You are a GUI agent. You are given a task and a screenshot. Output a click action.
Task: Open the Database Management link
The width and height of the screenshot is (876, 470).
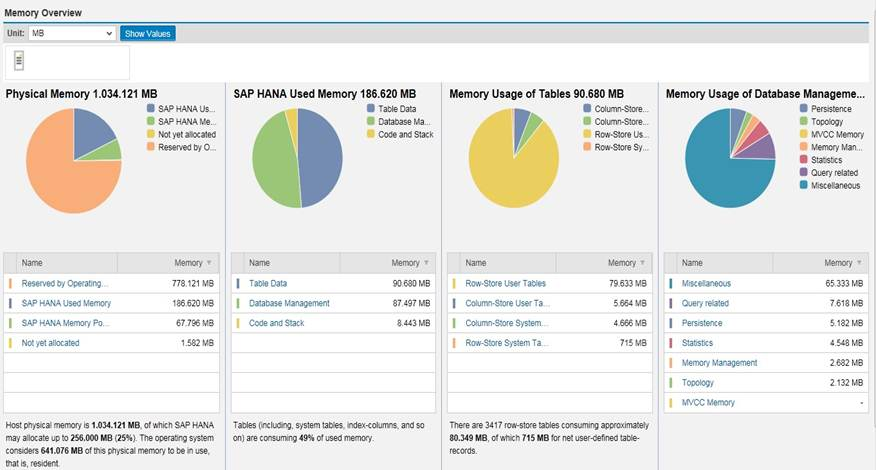[x=289, y=303]
